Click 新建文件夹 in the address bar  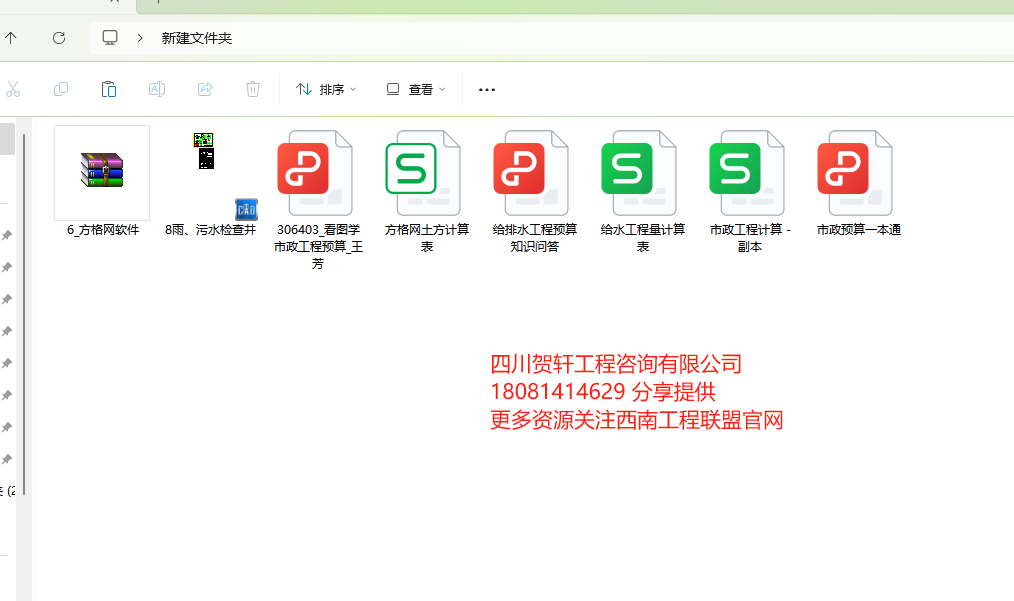tap(197, 38)
